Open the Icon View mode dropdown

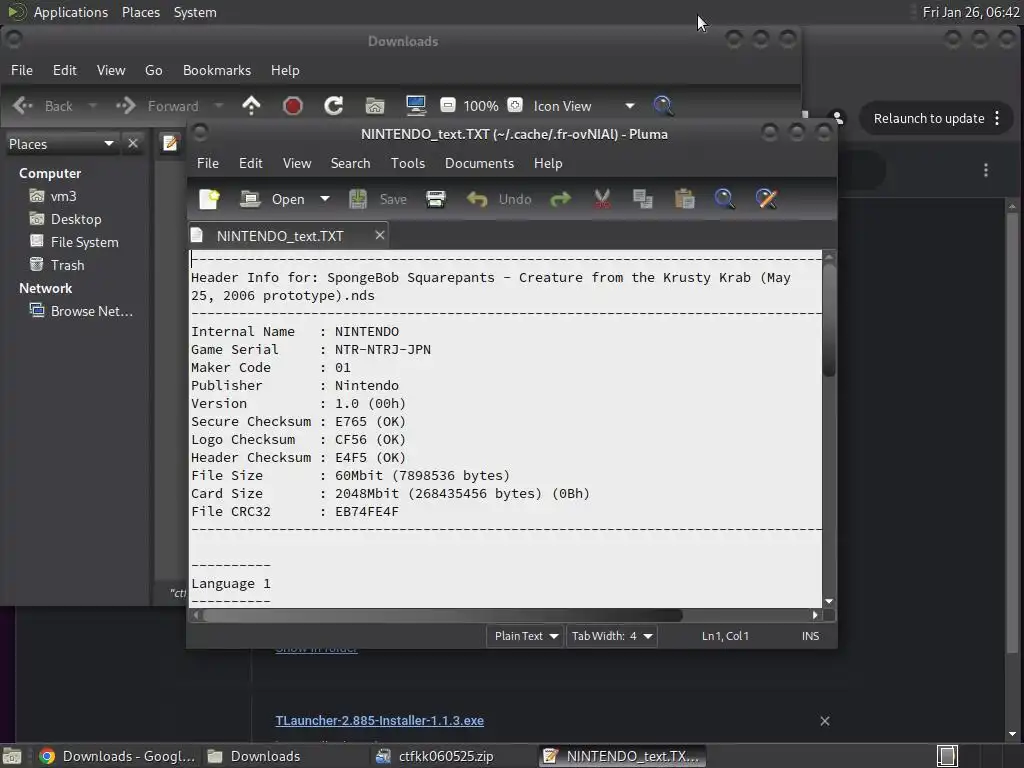584,106
